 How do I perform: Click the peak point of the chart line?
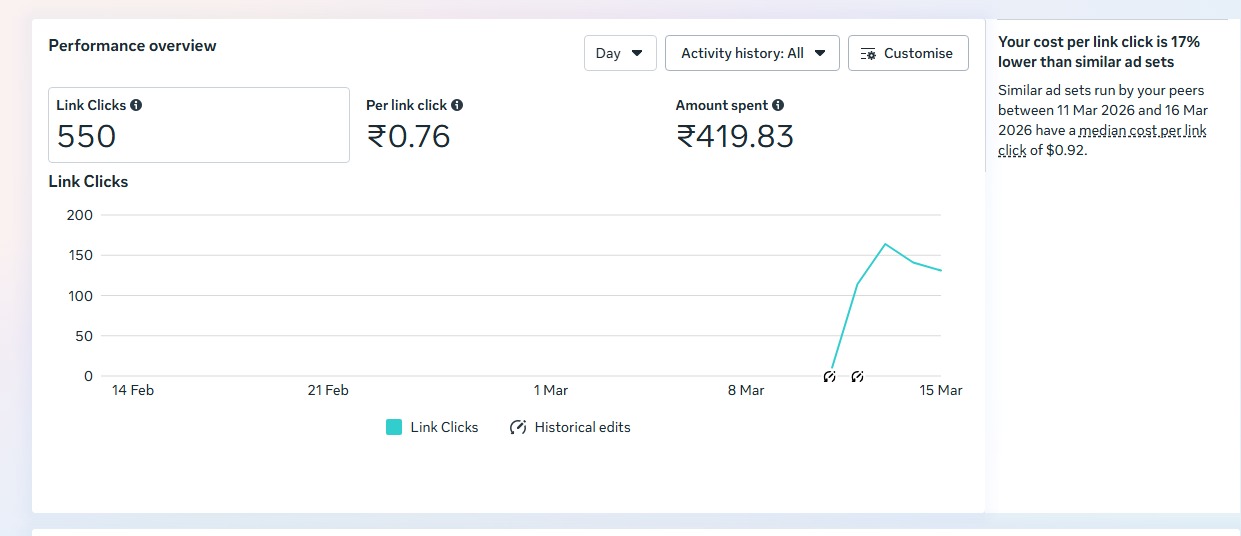[885, 243]
